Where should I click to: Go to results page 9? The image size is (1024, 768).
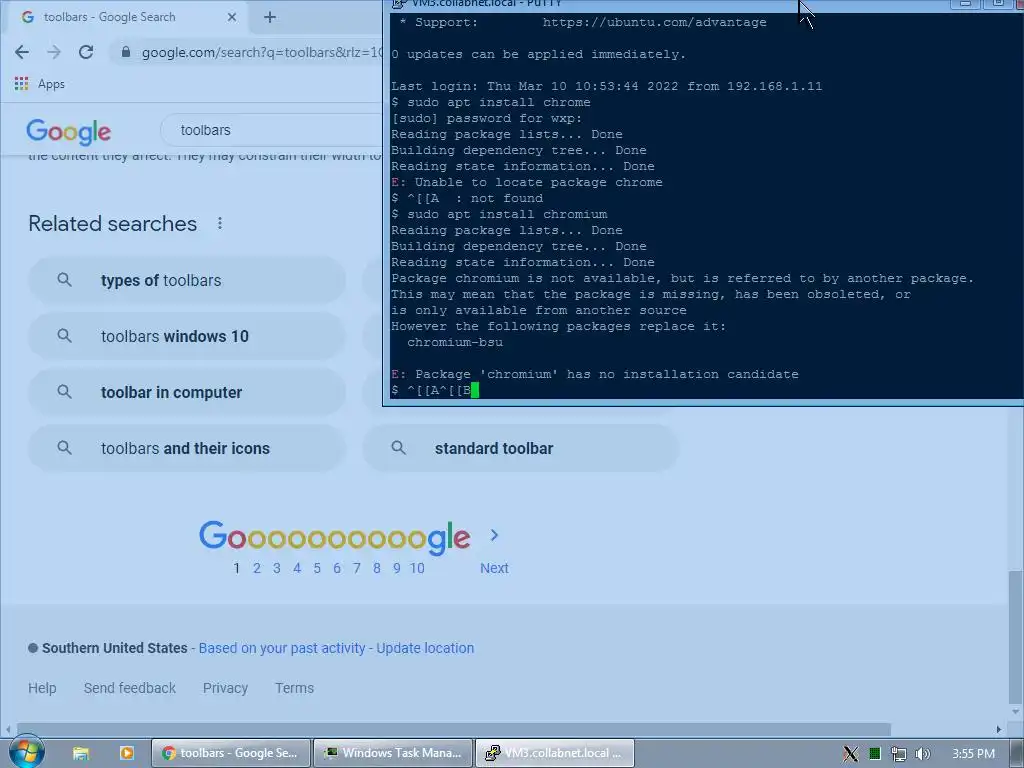click(396, 568)
